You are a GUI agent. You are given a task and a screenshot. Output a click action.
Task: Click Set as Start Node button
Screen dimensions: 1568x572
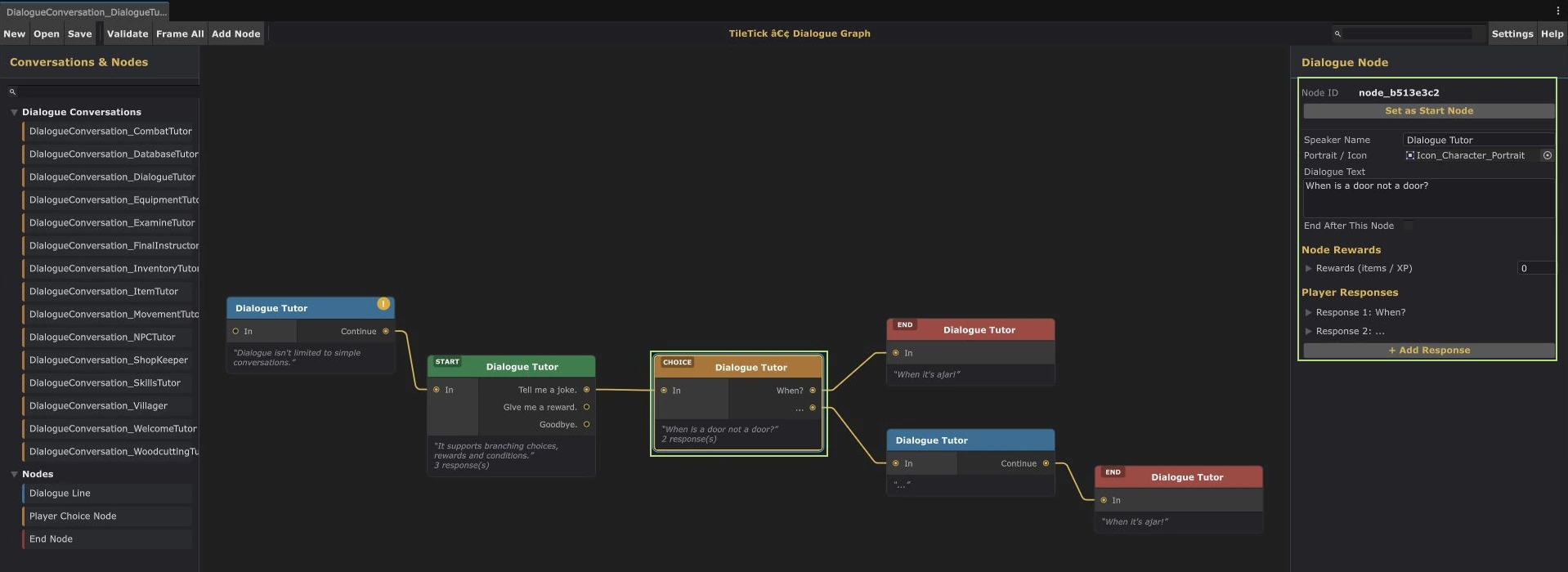[x=1428, y=111]
